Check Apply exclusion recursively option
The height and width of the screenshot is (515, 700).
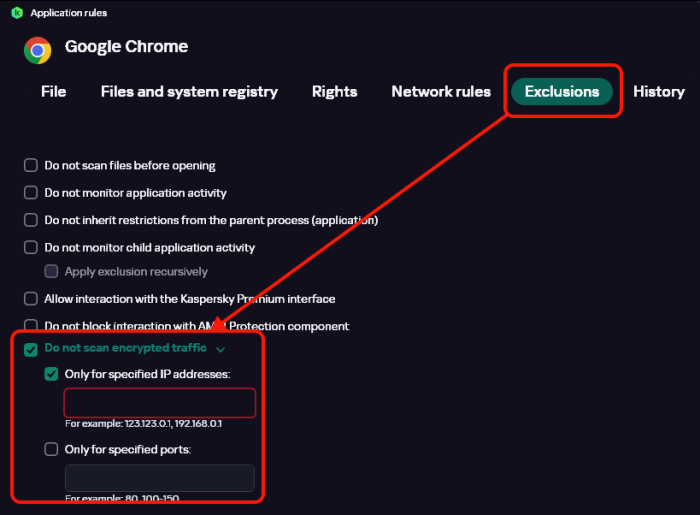51,272
